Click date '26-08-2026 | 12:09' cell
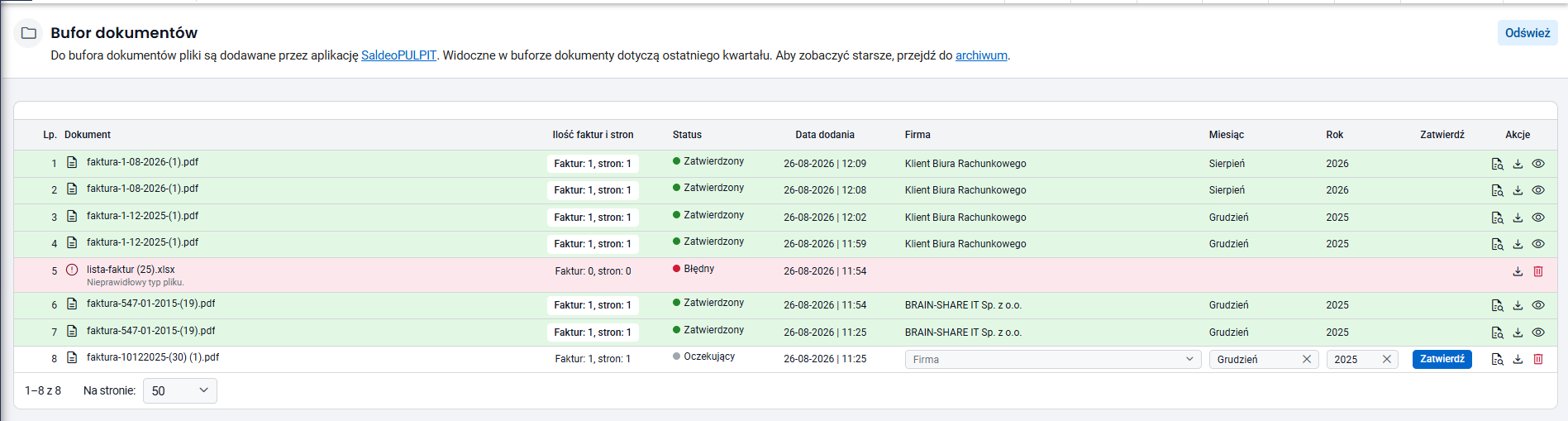This screenshot has height=421, width=1568. click(x=825, y=164)
